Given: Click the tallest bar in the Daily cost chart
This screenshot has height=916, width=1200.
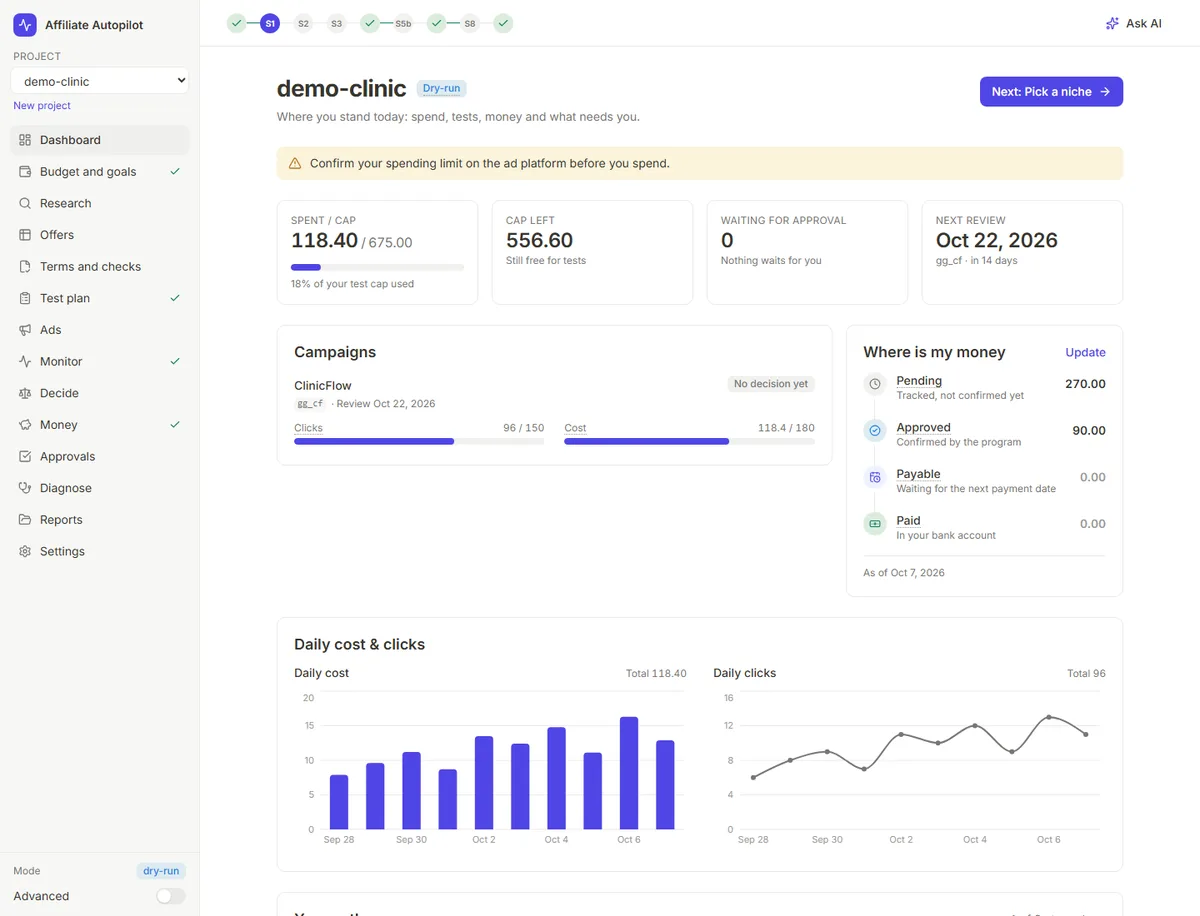Looking at the screenshot, I should (629, 773).
